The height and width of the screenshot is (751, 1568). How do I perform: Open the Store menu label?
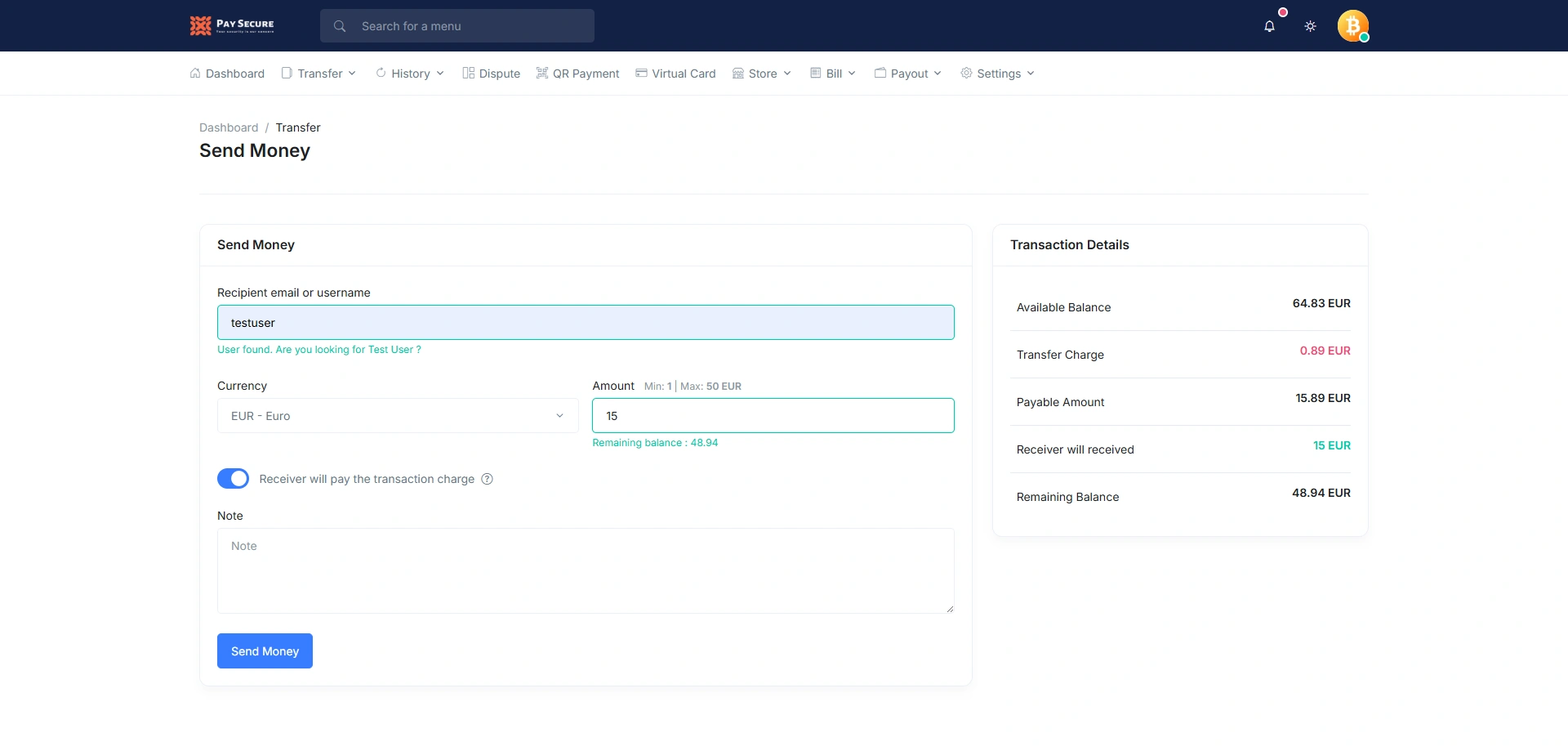click(763, 74)
